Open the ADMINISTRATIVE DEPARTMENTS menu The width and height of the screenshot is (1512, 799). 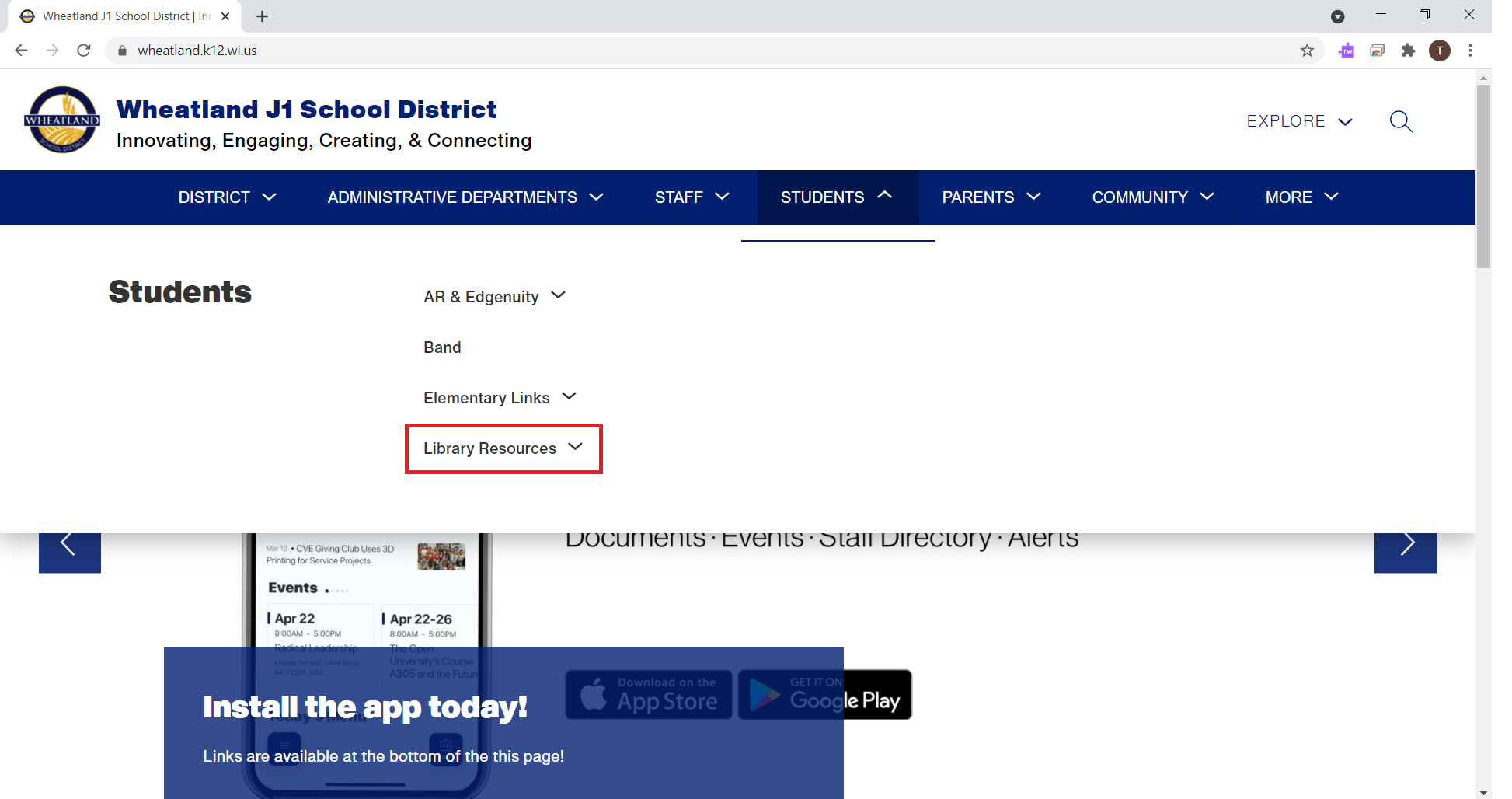click(465, 197)
